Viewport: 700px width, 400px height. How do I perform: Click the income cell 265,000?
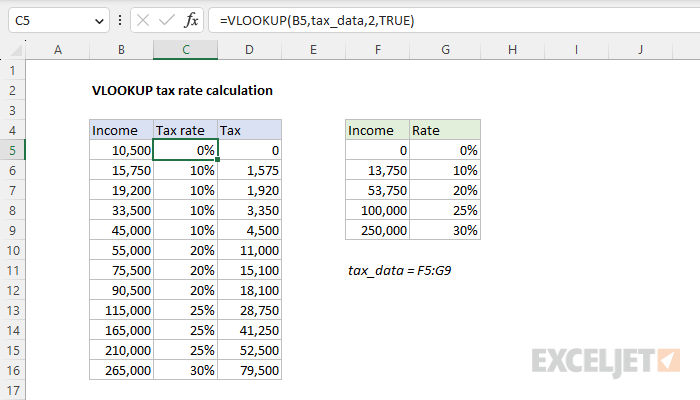click(x=121, y=370)
